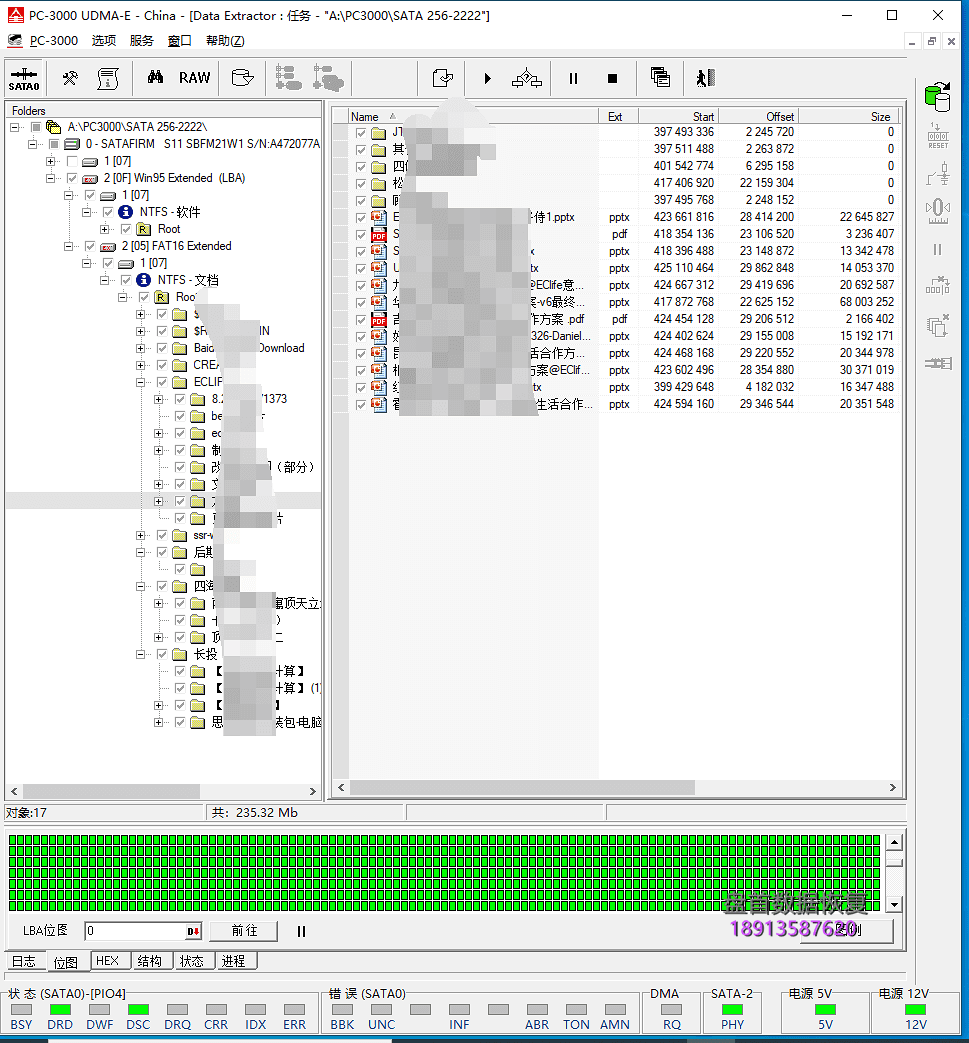Click the copy pages X sidebar icon
969x1043 pixels.
[938, 325]
